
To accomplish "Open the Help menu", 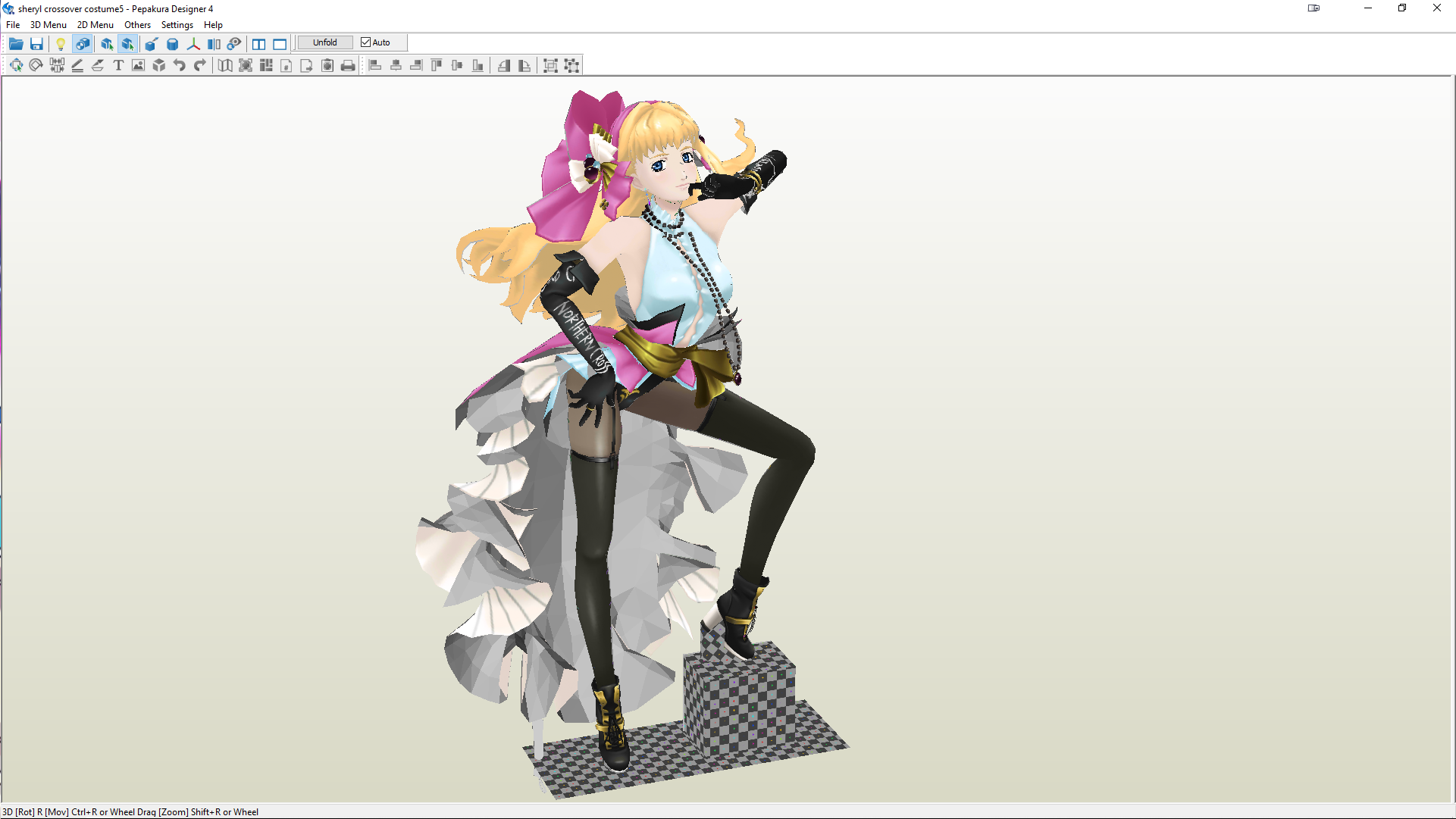I will (x=213, y=25).
